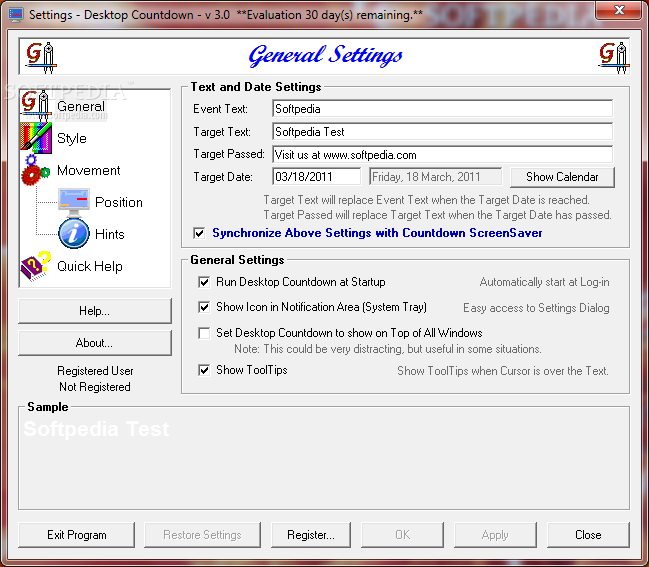
Task: Uncheck Show Icon in Notification Area
Action: [x=204, y=307]
